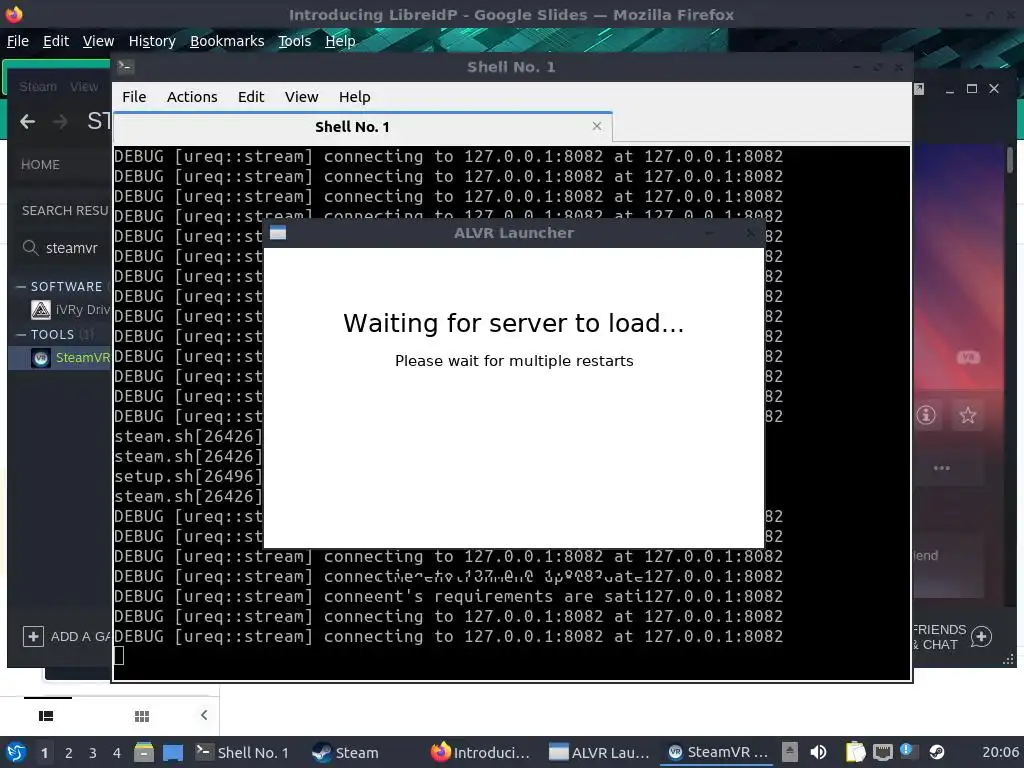Open Firefox Tools menu
Image resolution: width=1024 pixels, height=768 pixels.
pyautogui.click(x=295, y=41)
